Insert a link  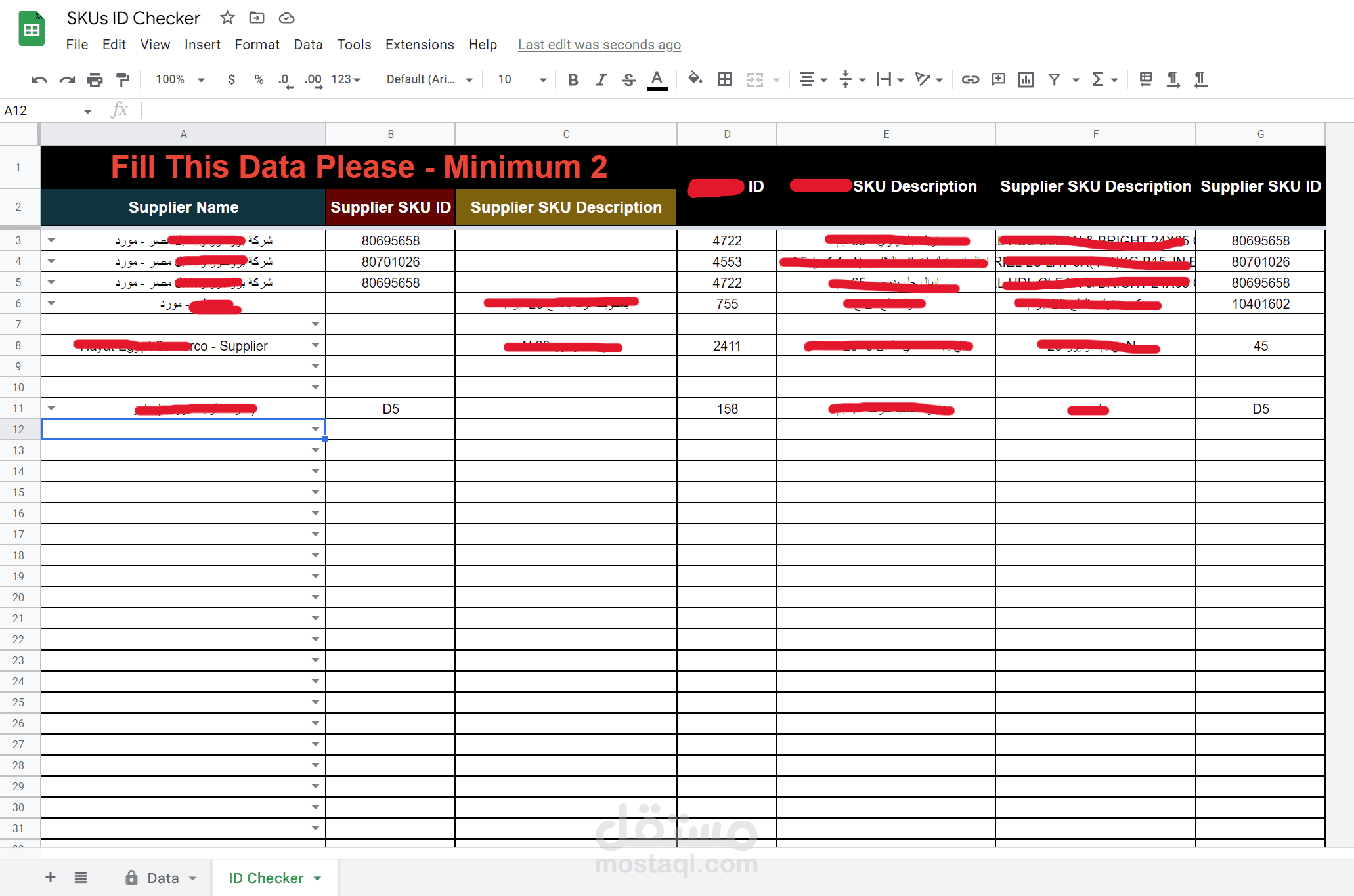pyautogui.click(x=970, y=79)
